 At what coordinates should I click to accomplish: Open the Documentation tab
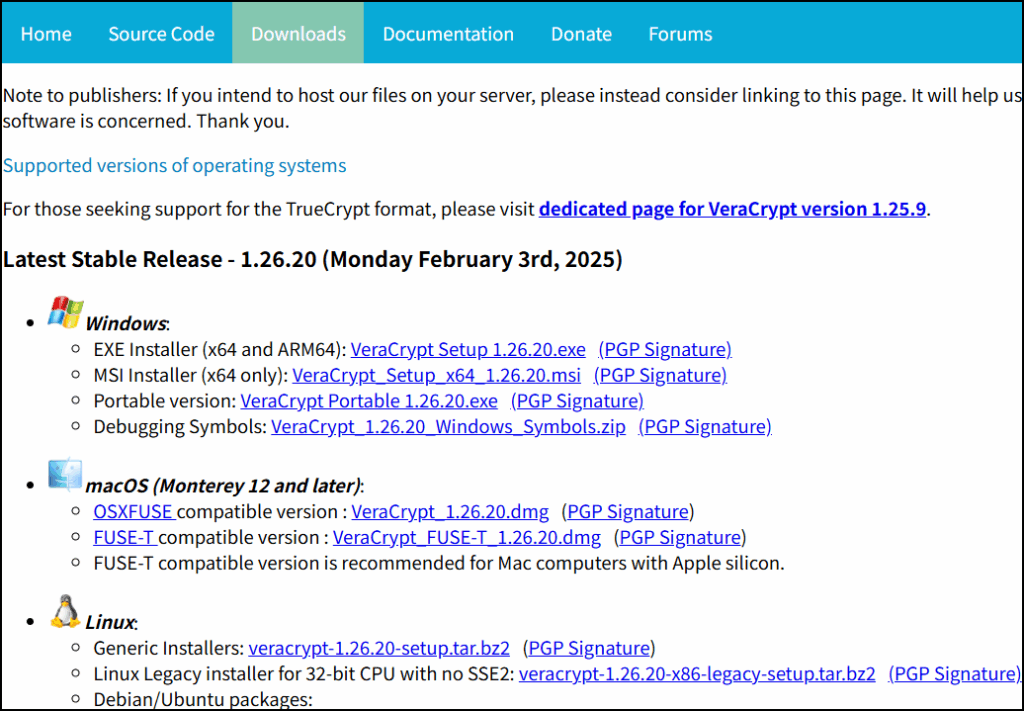click(x=448, y=34)
